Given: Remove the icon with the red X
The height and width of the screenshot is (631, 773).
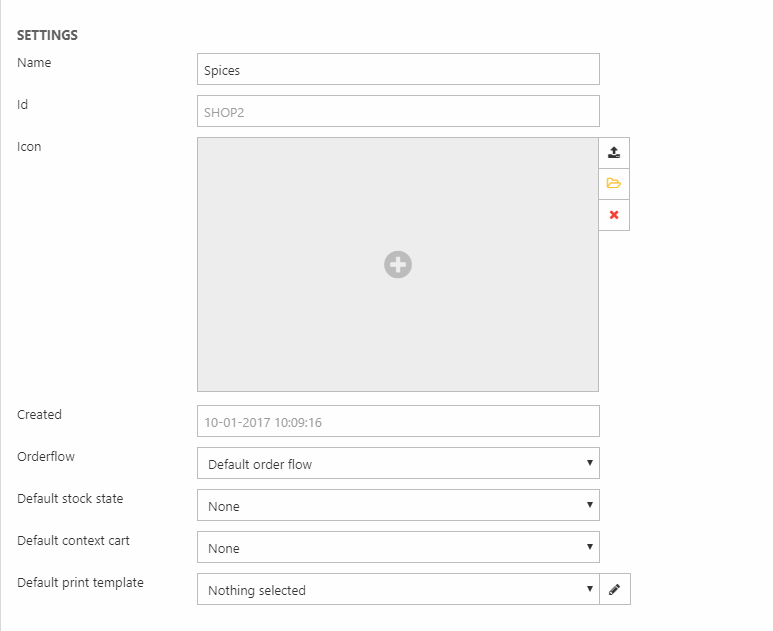Looking at the screenshot, I should [x=614, y=215].
